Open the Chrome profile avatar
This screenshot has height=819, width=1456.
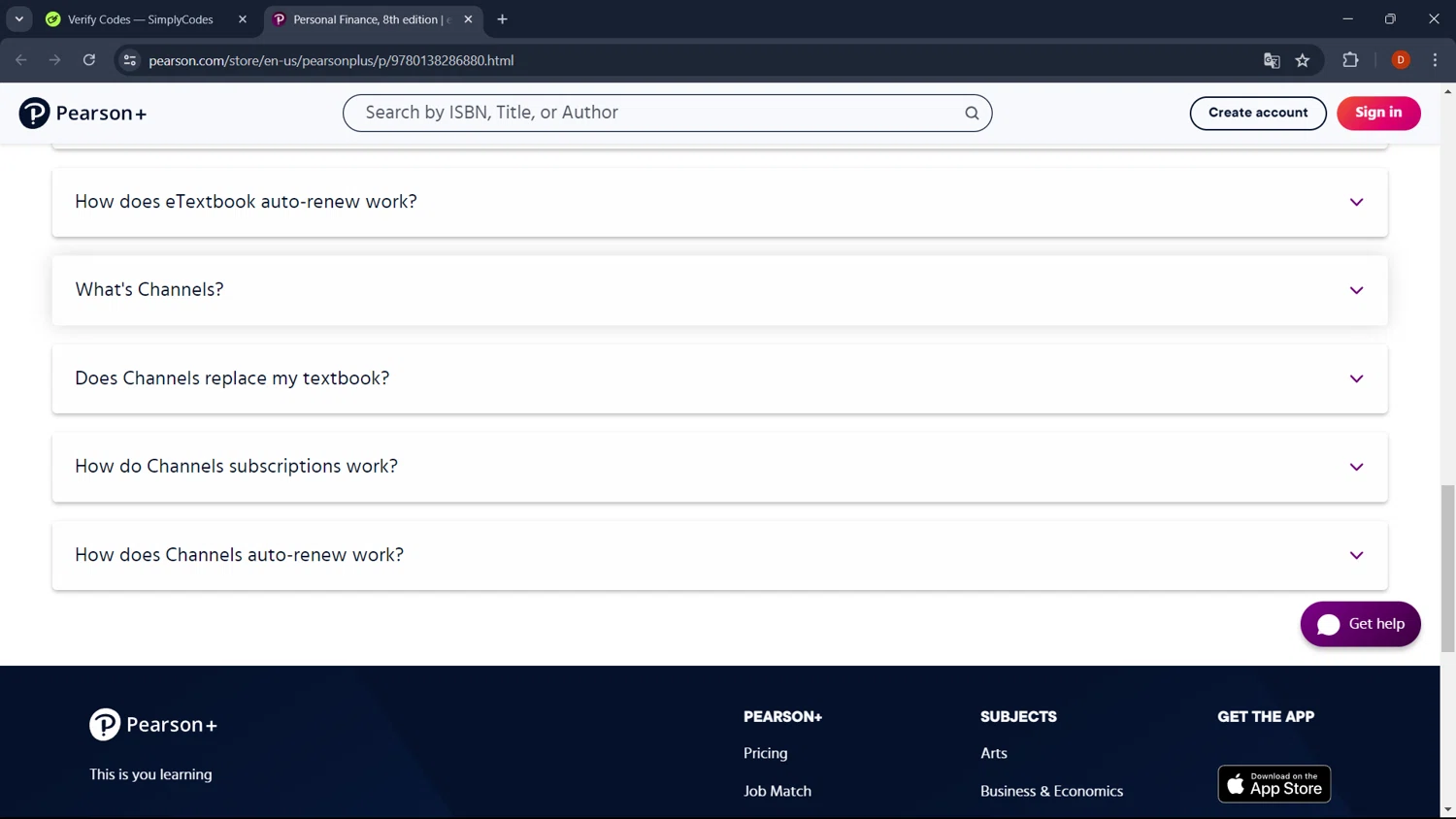coord(1401,60)
